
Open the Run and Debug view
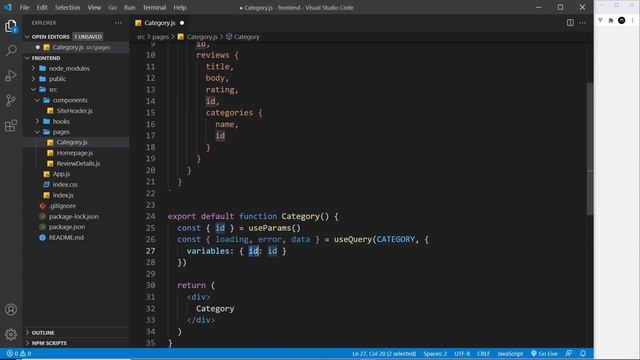(x=11, y=76)
